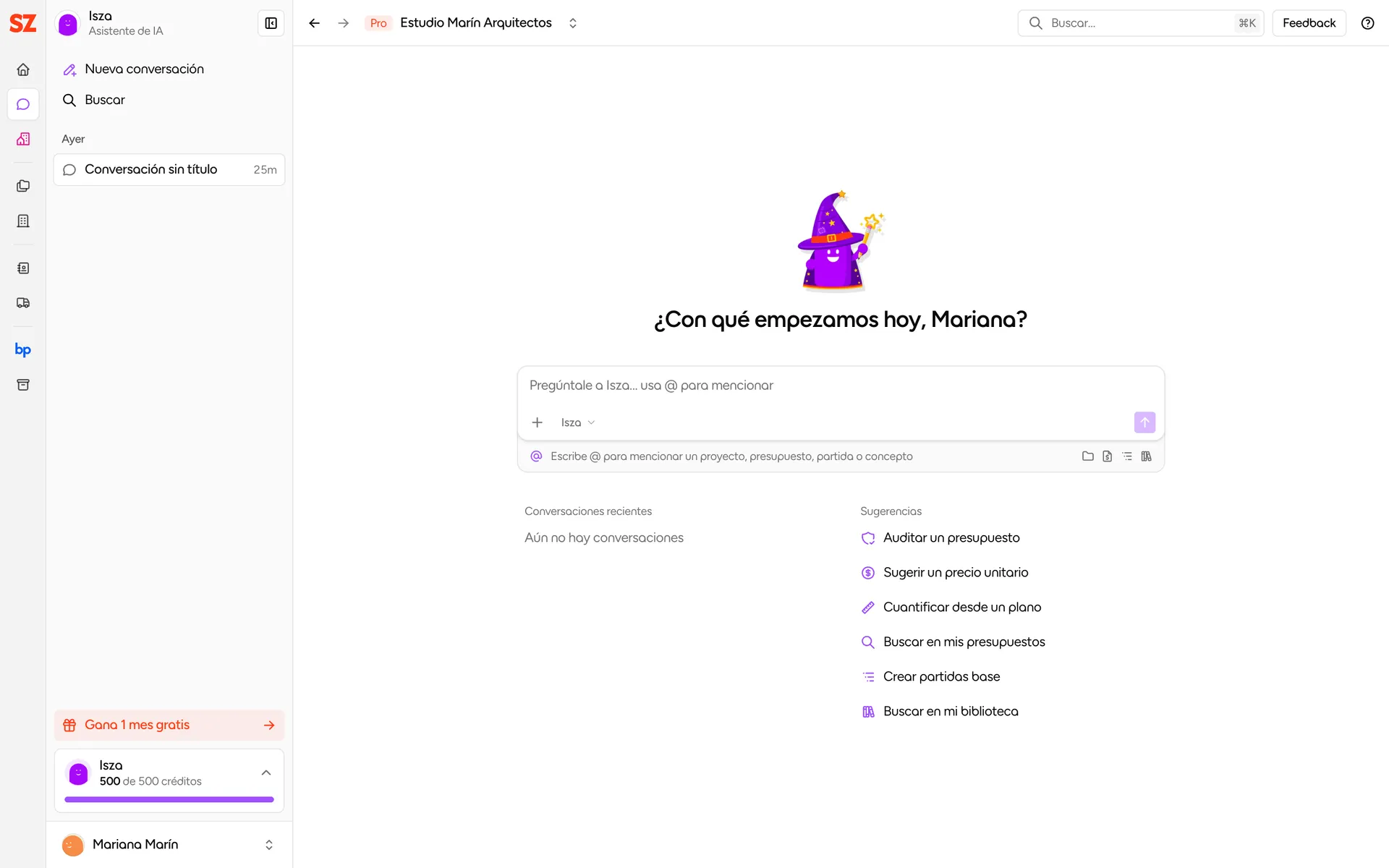Choose Cuantificar desde un plano suggestion
The image size is (1389, 868).
click(x=951, y=608)
